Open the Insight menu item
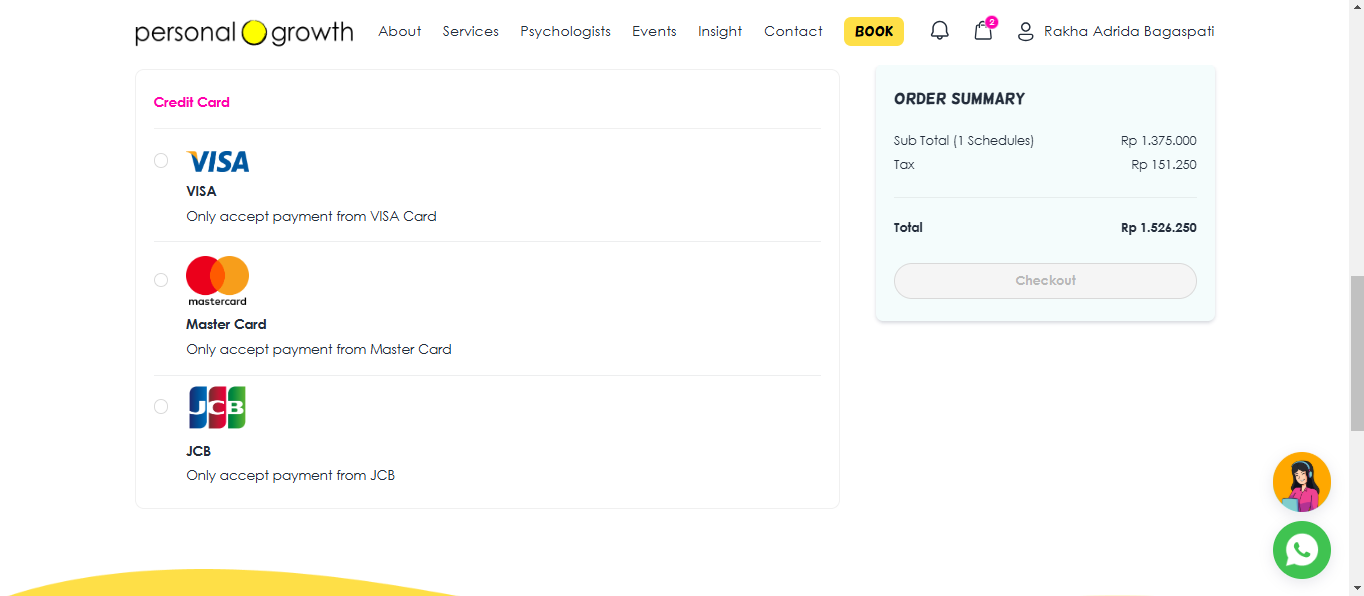Viewport: 1364px width, 596px height. pyautogui.click(x=720, y=31)
